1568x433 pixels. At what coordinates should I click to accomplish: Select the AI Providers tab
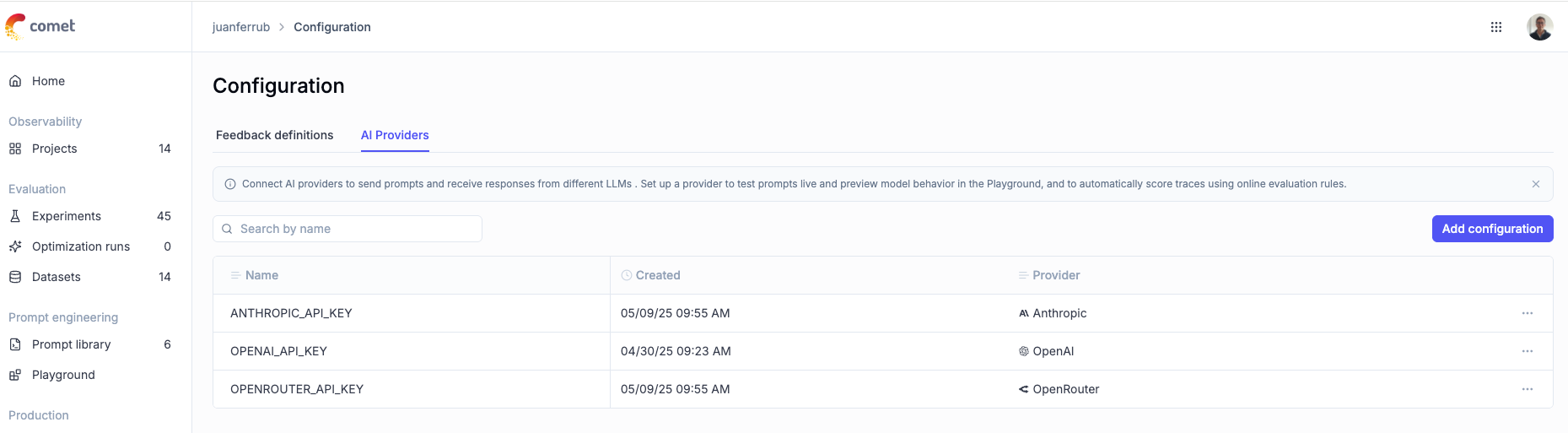click(x=395, y=135)
